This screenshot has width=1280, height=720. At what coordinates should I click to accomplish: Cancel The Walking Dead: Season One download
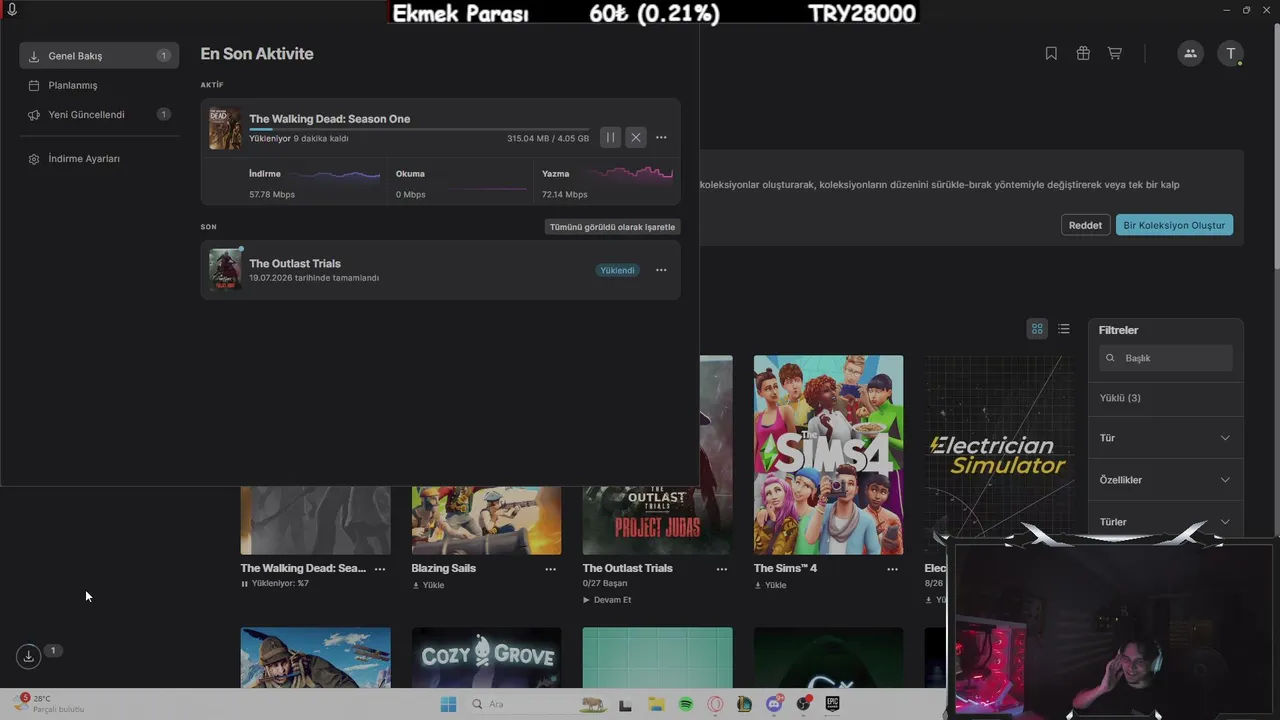[x=635, y=138]
